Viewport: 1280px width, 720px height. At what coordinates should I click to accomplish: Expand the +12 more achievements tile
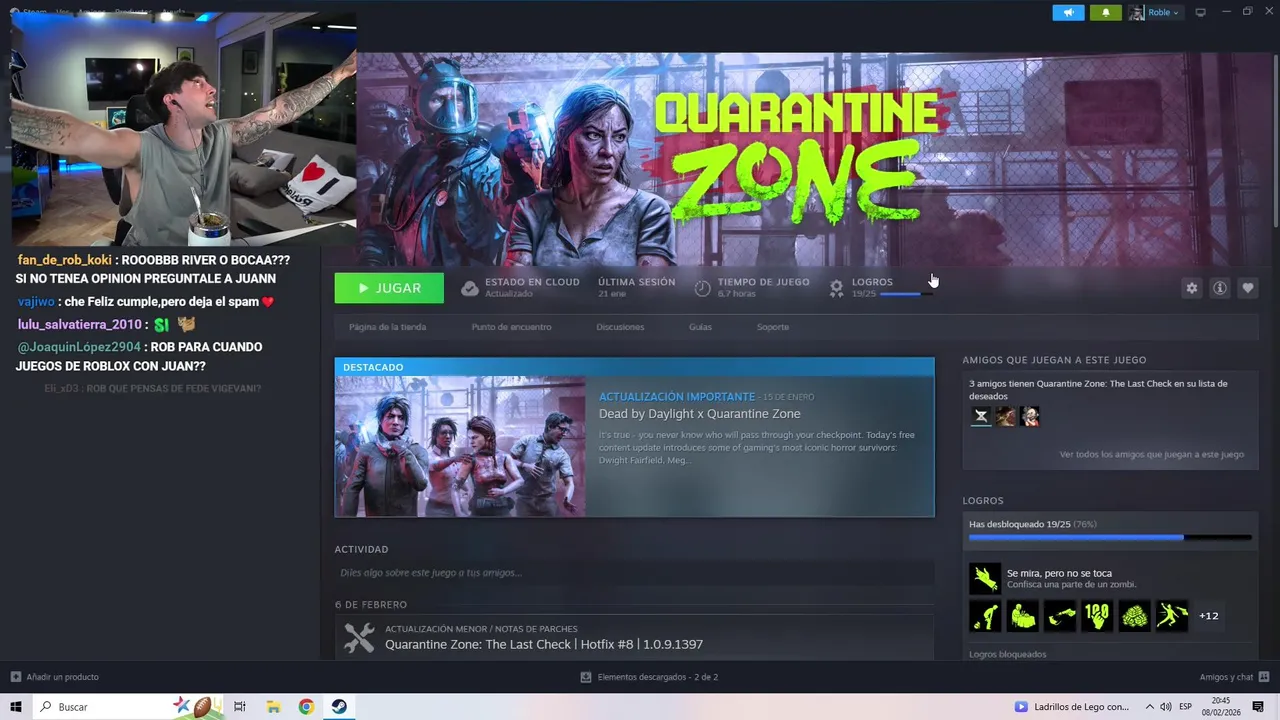(1209, 616)
